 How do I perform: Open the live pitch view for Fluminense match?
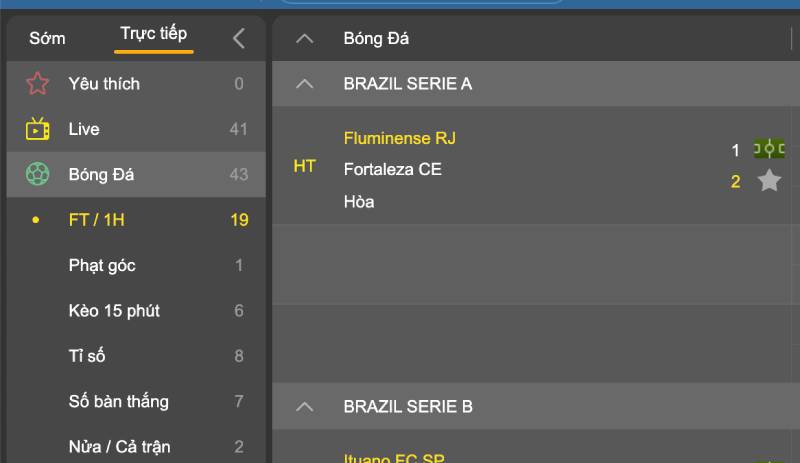[x=769, y=150]
